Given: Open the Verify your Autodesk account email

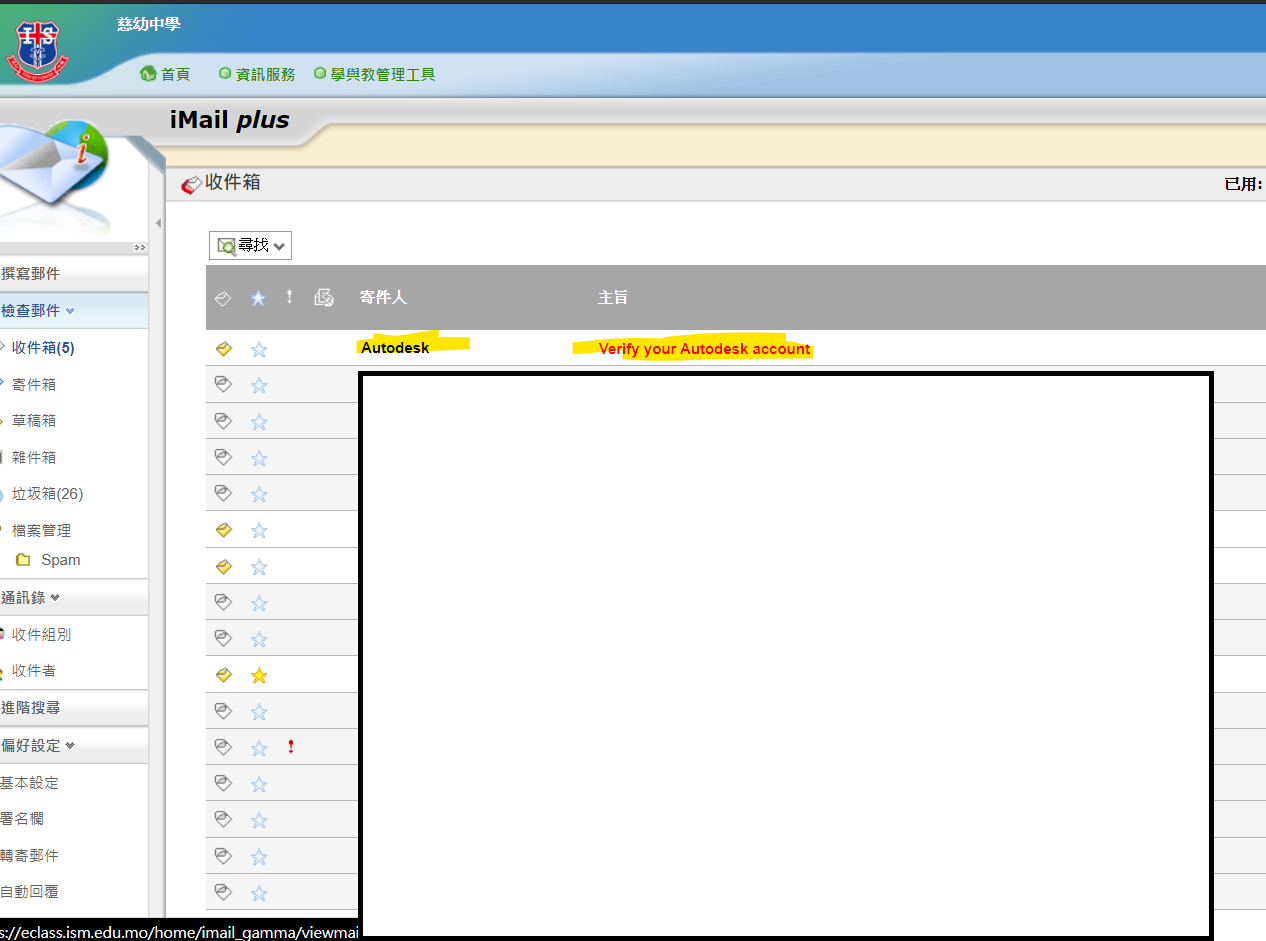Looking at the screenshot, I should (704, 349).
